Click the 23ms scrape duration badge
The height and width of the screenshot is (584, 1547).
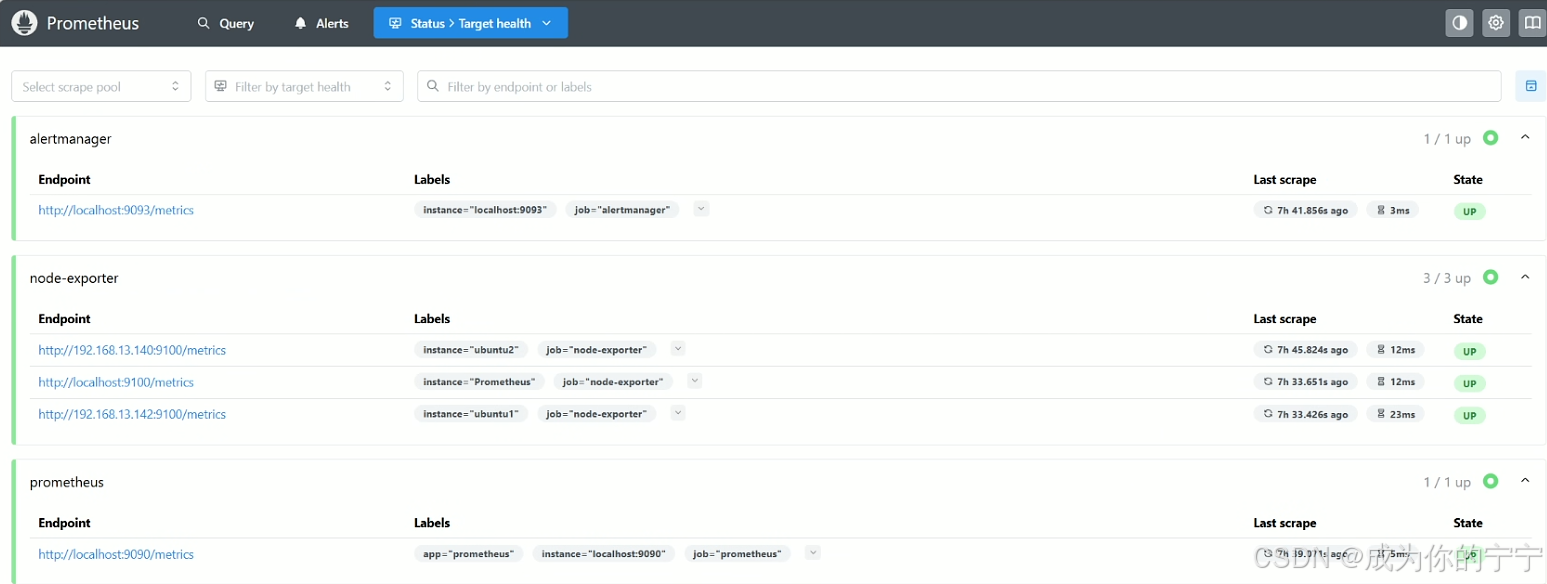click(x=1395, y=414)
